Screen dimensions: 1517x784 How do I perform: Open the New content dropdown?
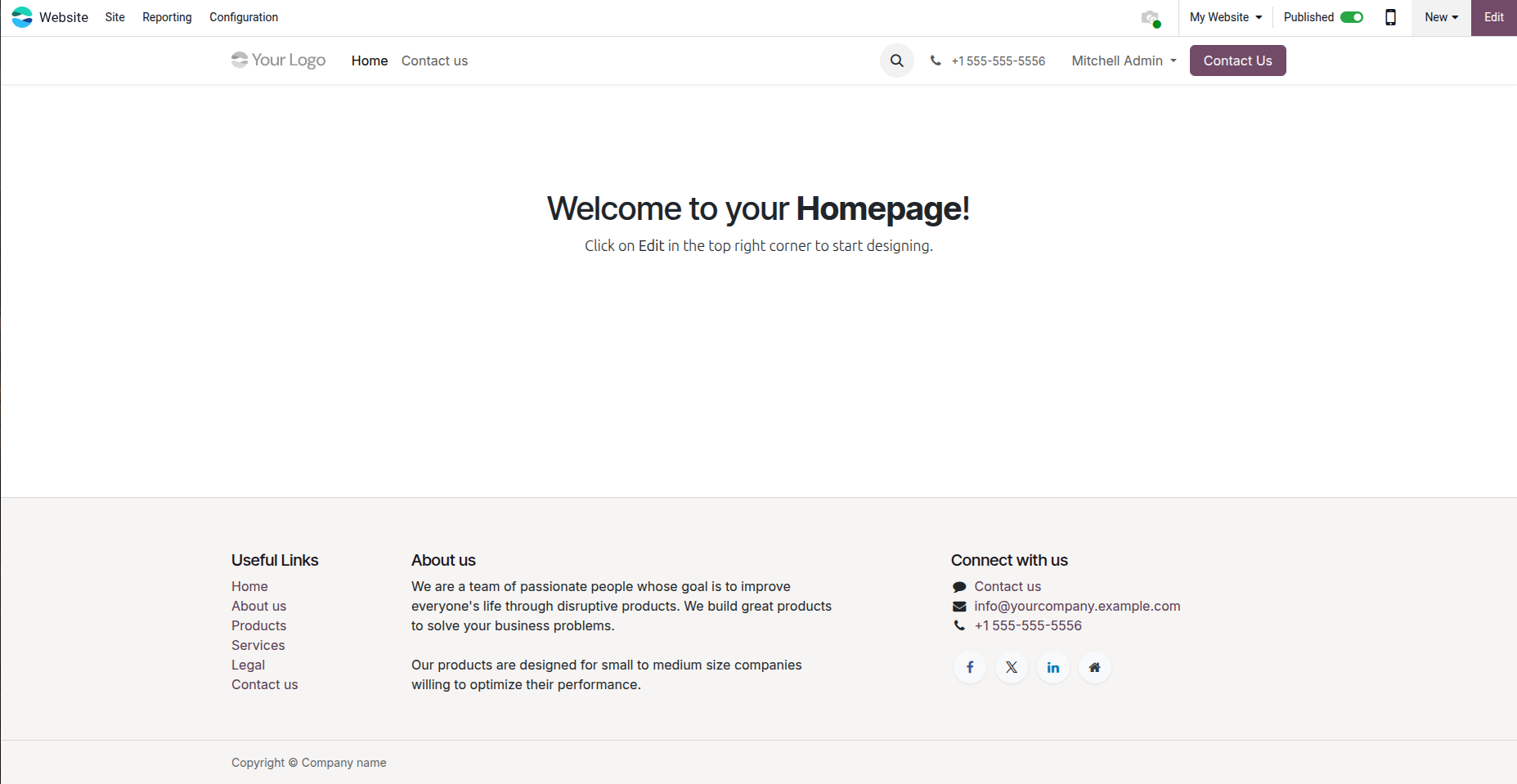[x=1441, y=17]
